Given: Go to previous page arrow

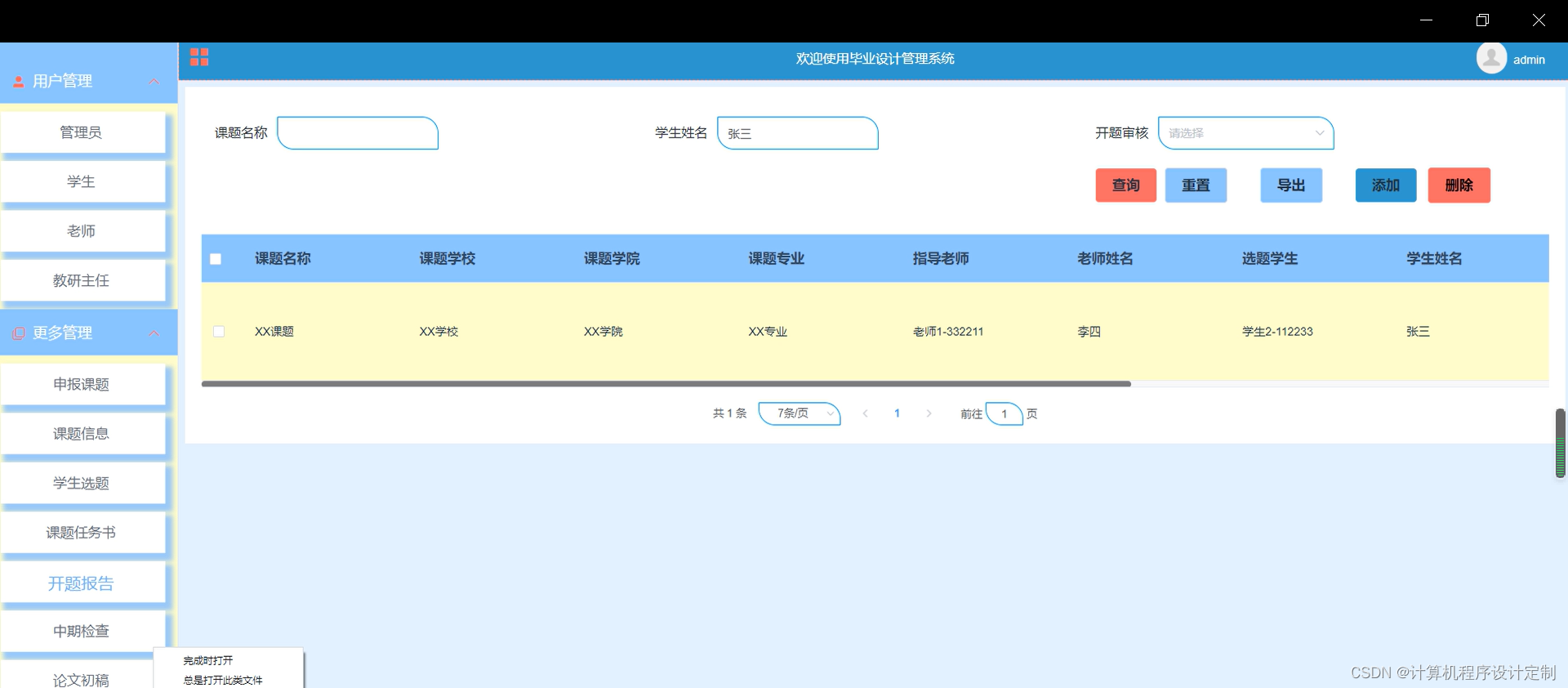Looking at the screenshot, I should tap(865, 413).
